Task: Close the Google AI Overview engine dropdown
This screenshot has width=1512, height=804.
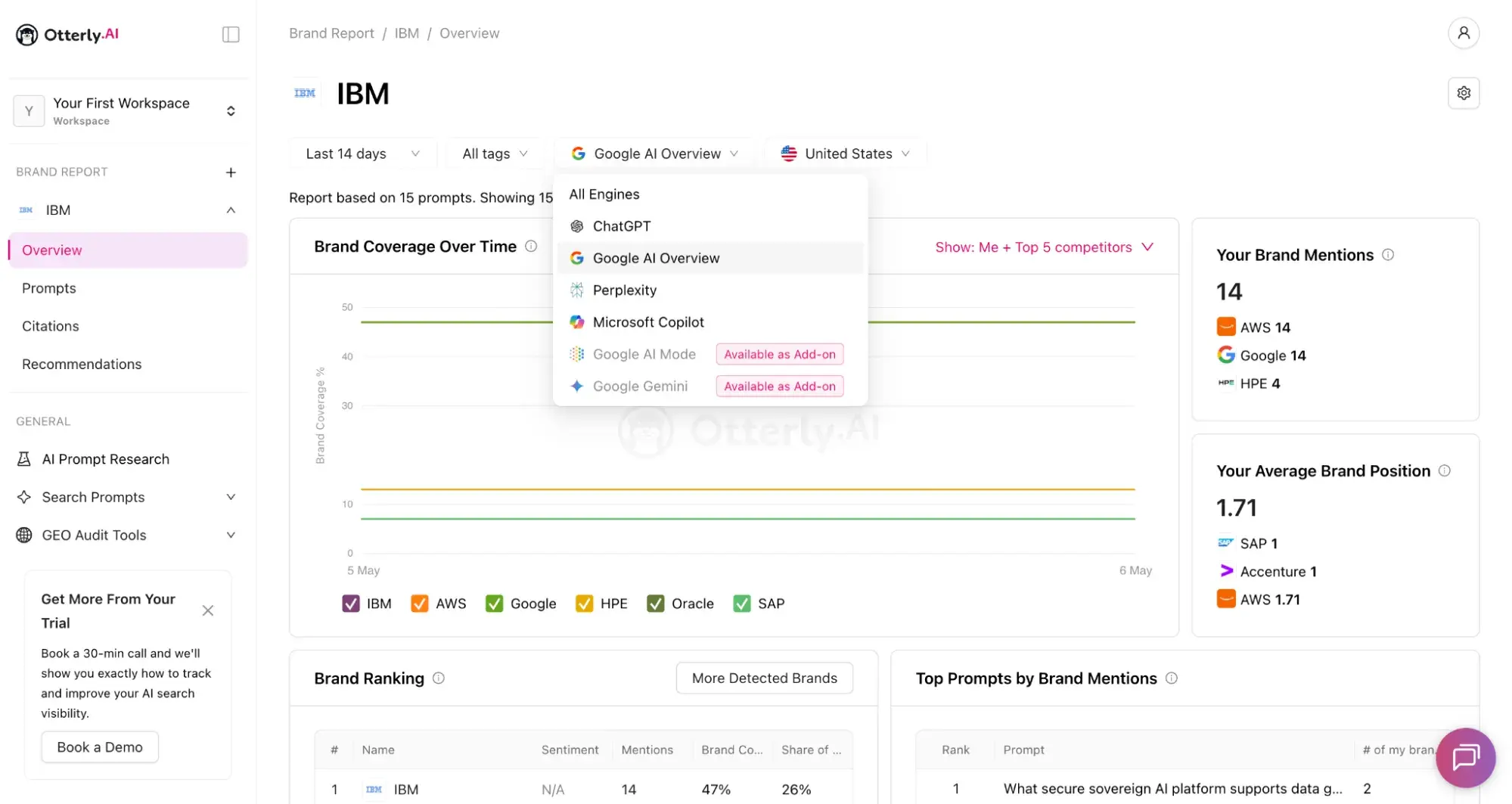Action: point(654,154)
